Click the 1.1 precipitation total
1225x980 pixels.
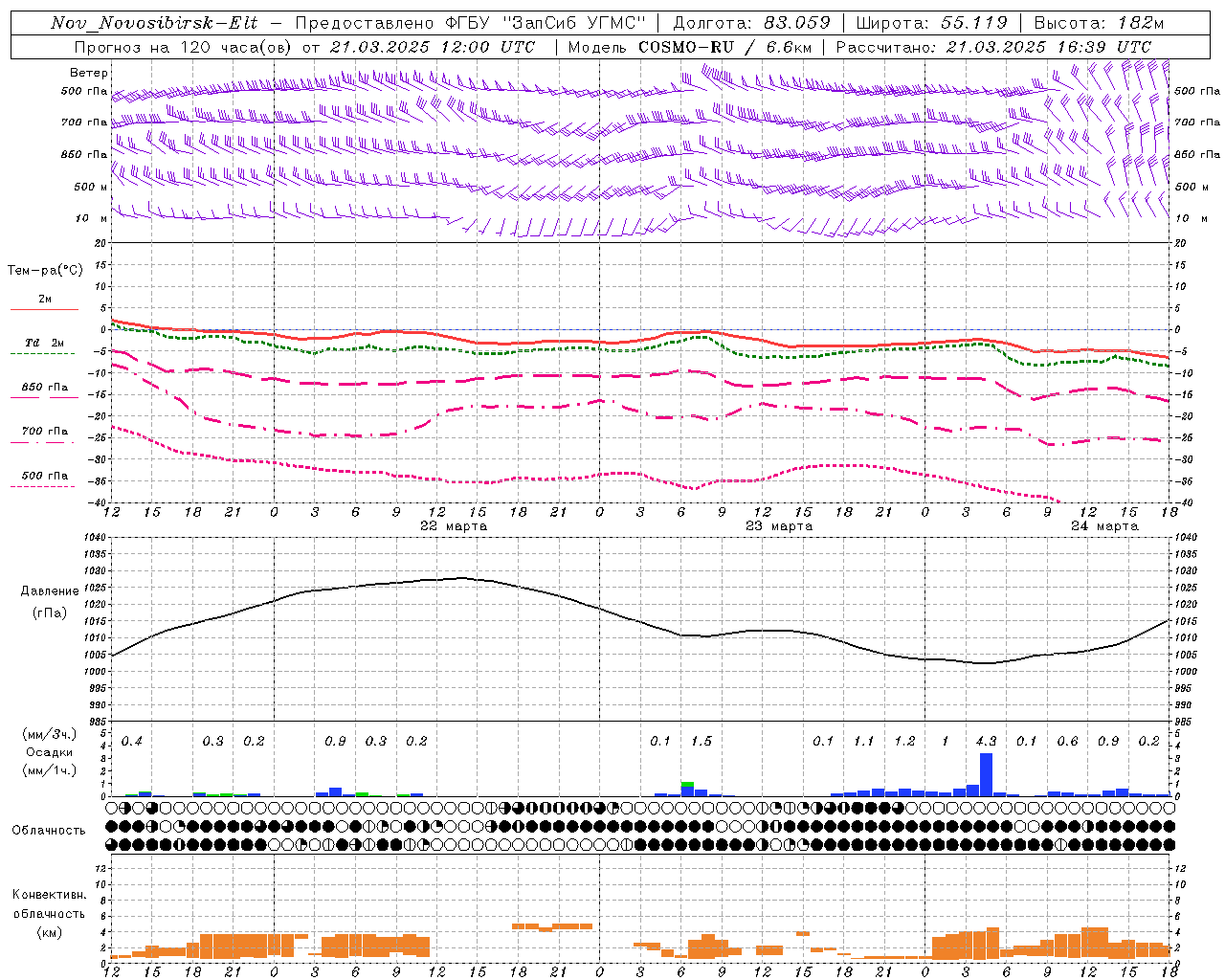coord(863,742)
